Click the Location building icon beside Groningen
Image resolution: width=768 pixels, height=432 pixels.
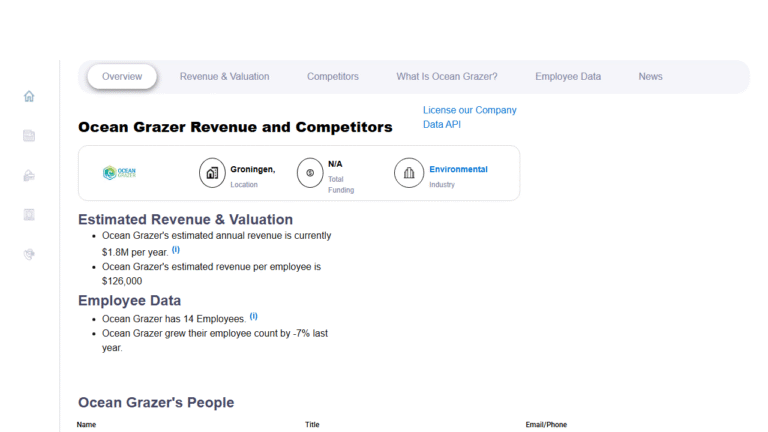click(212, 173)
